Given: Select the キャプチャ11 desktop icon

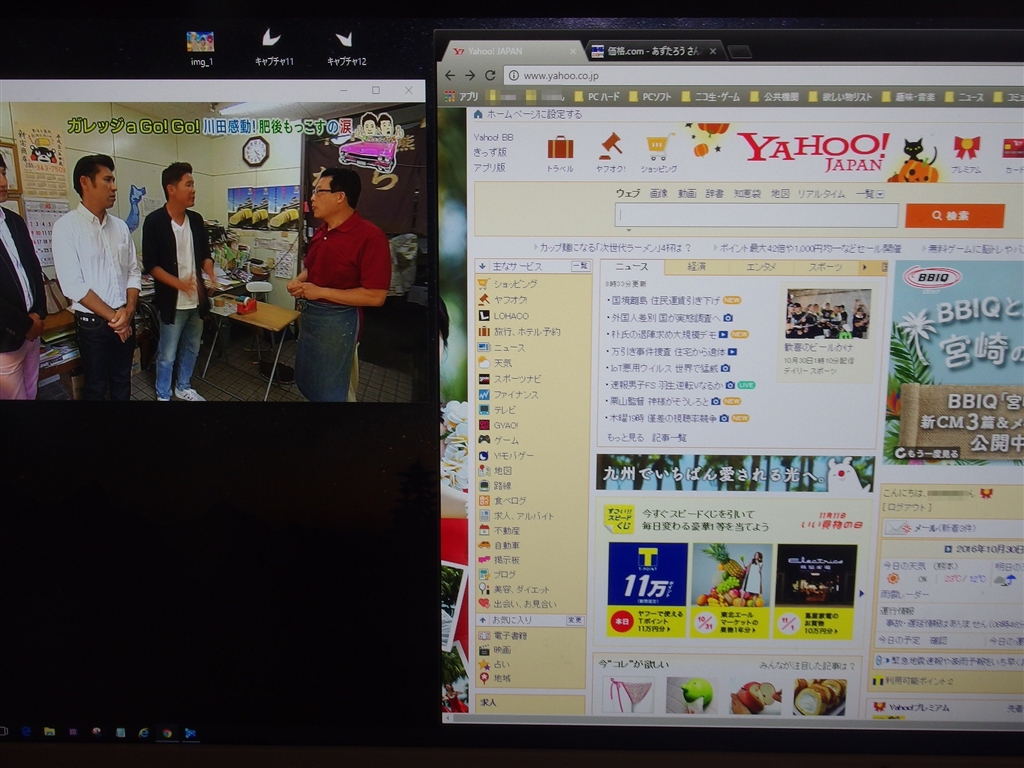Looking at the screenshot, I should pos(274,47).
